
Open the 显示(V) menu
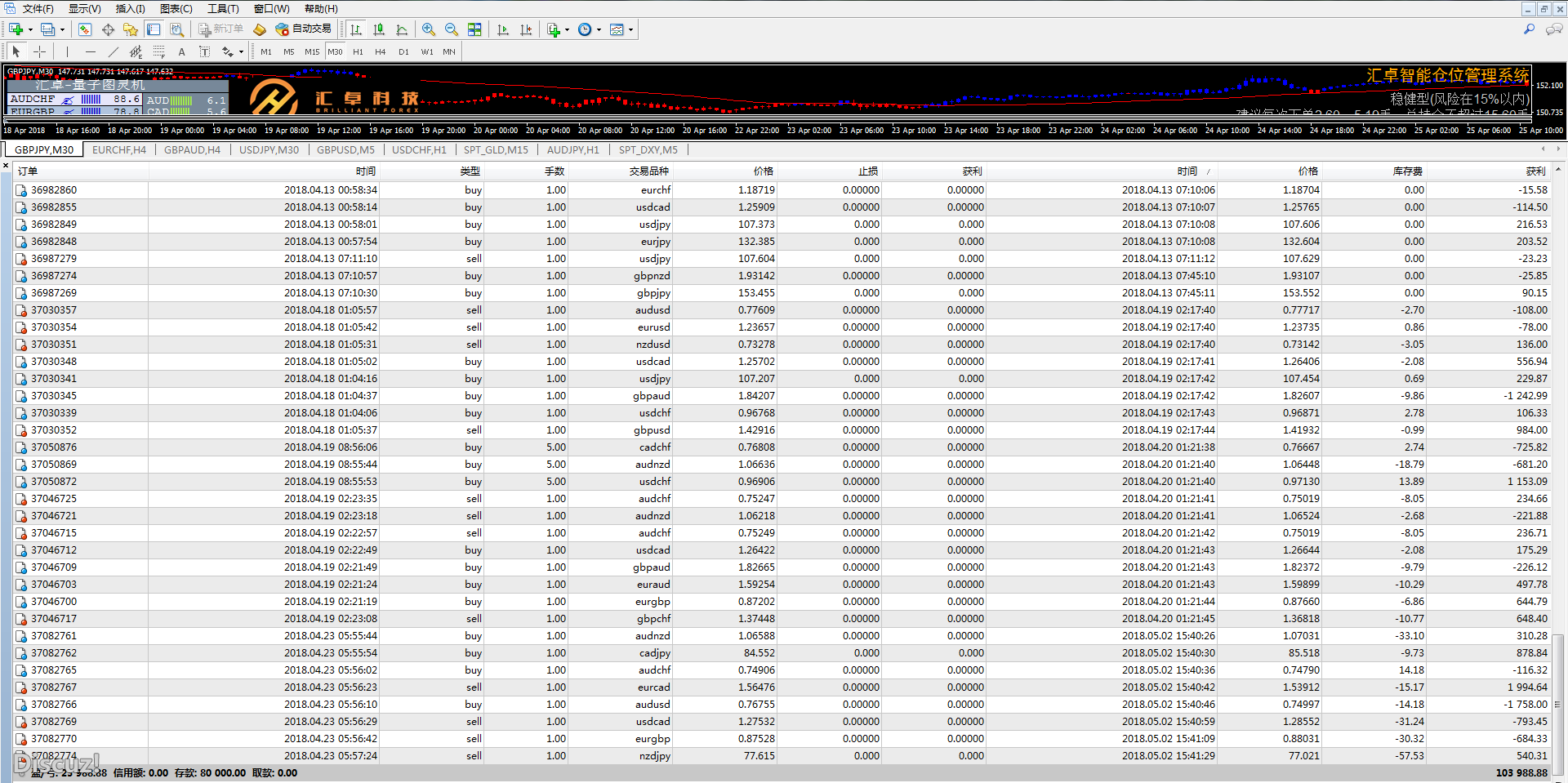pyautogui.click(x=84, y=9)
